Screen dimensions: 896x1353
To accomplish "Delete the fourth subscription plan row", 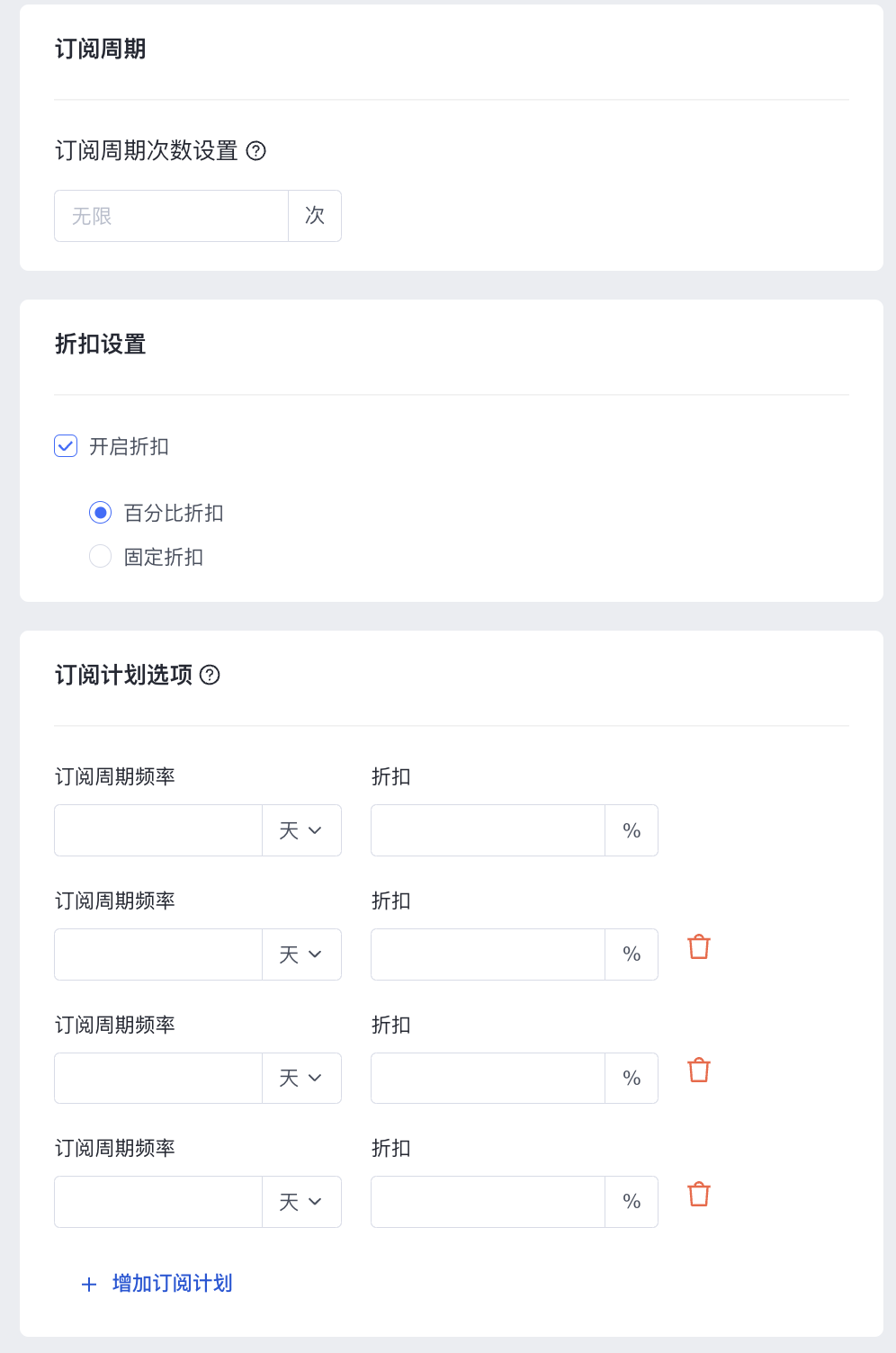I will (699, 1195).
